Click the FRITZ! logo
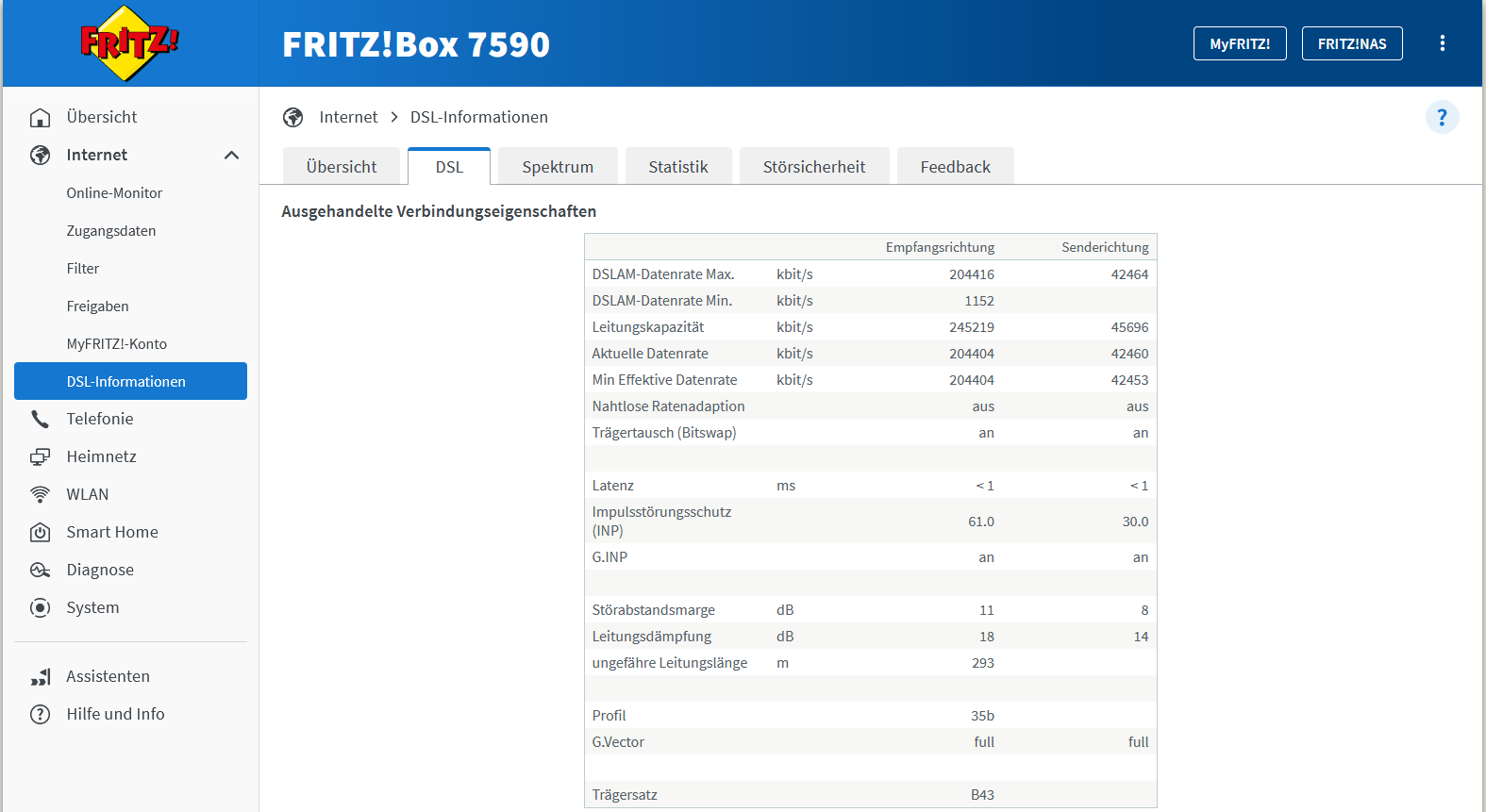The image size is (1486, 812). (129, 43)
